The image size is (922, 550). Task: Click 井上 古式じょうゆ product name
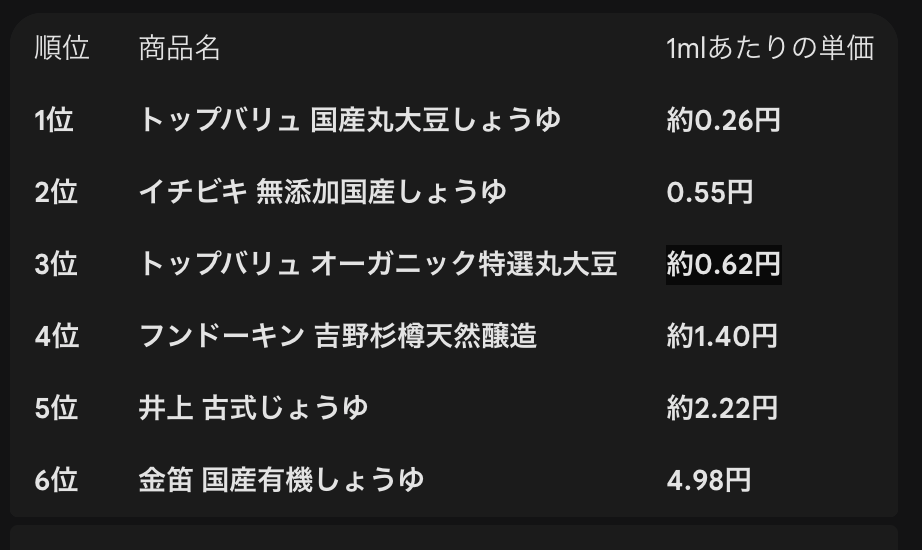point(252,408)
